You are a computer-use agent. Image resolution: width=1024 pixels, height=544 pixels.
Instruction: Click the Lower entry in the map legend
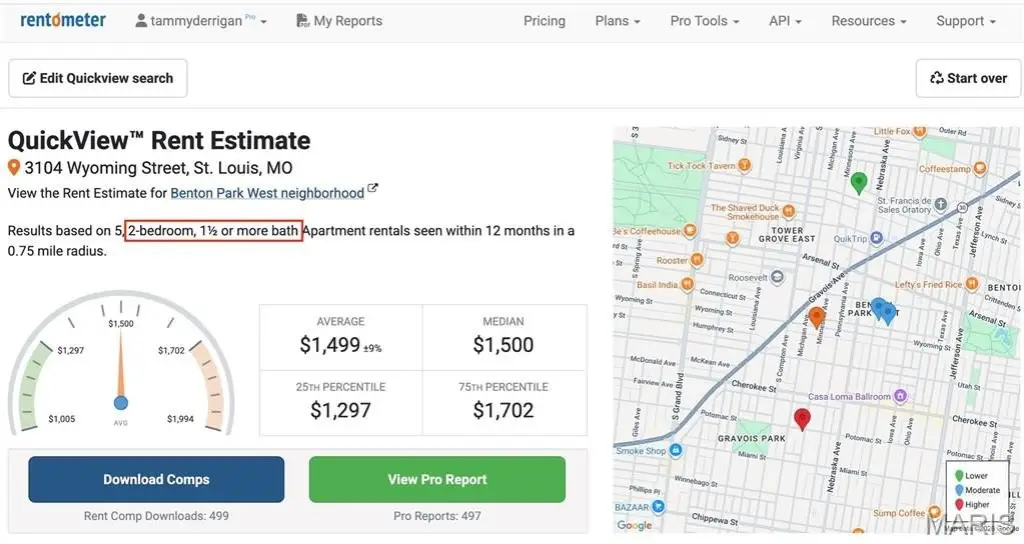click(972, 475)
